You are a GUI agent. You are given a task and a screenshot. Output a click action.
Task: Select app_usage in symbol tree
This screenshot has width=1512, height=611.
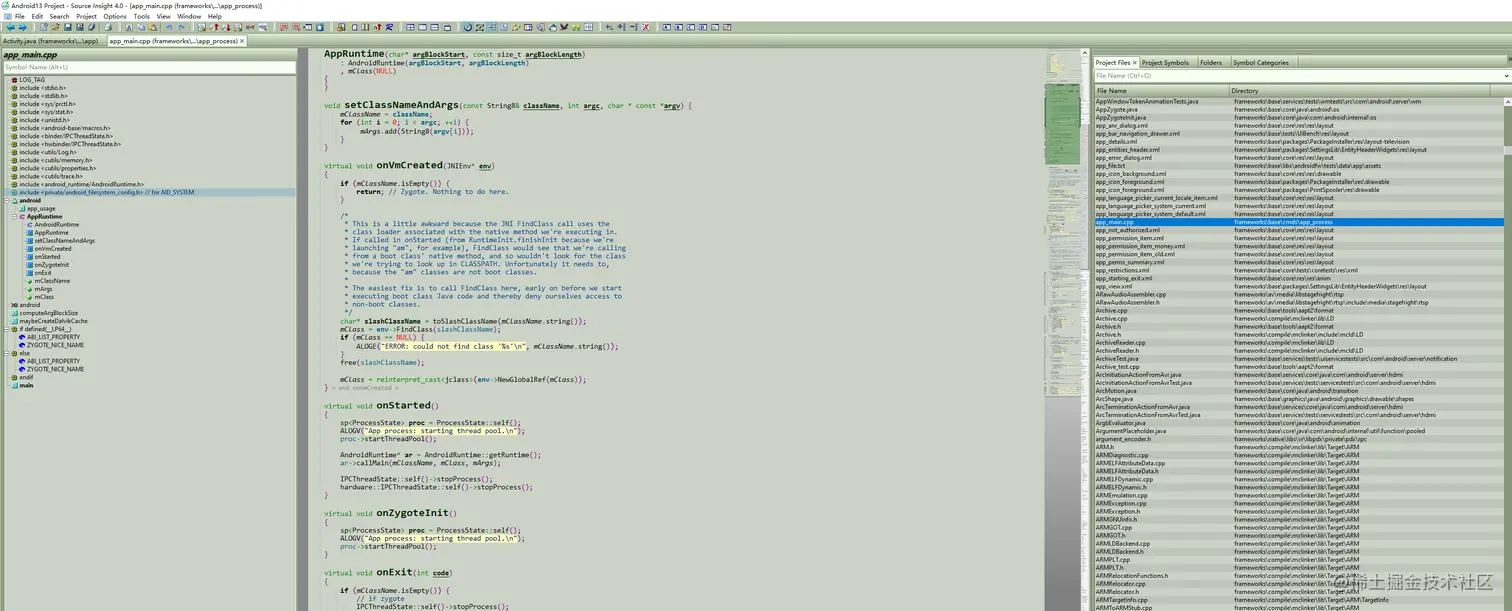[x=41, y=208]
